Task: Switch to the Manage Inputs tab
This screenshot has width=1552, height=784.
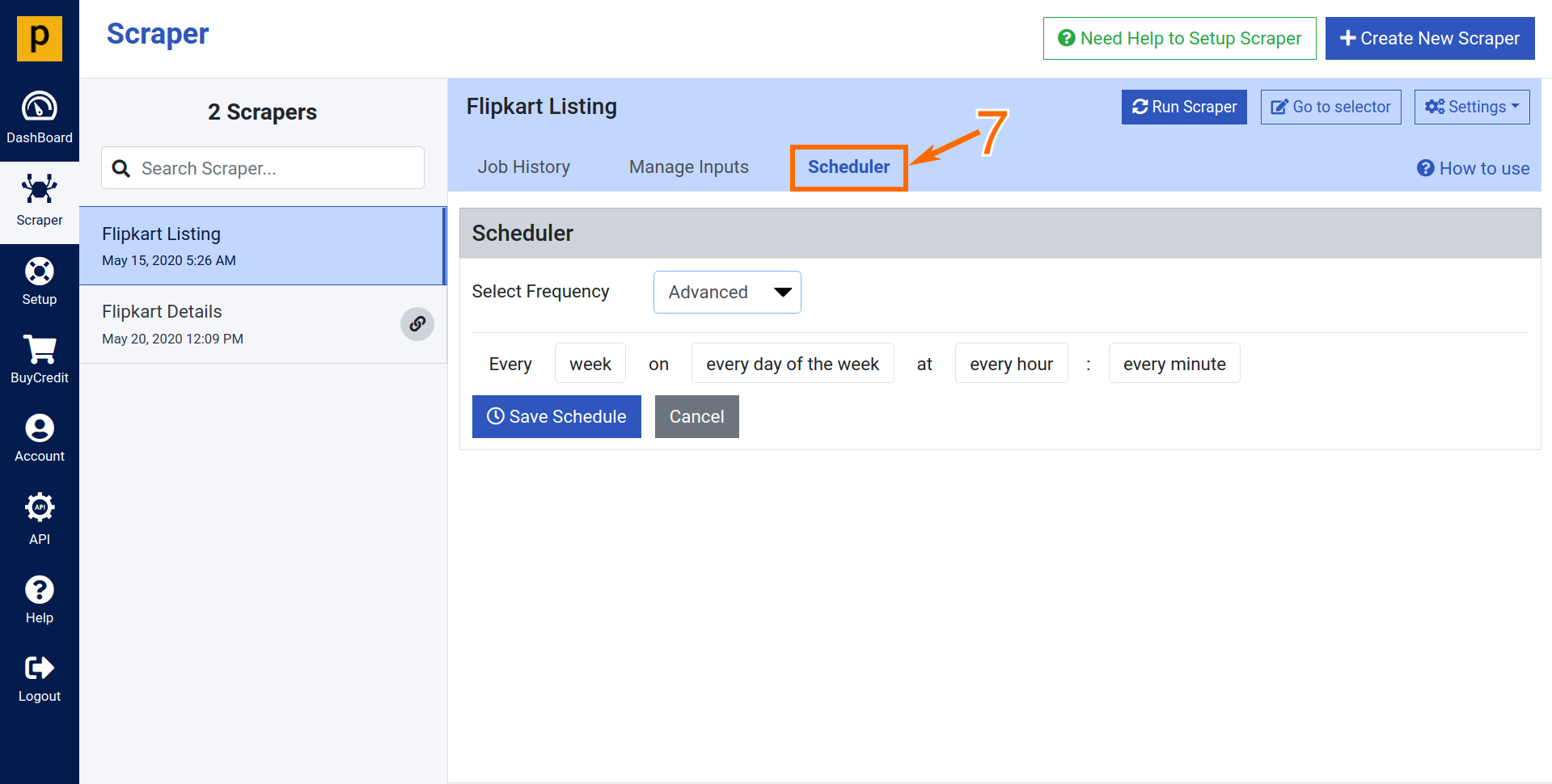Action: pos(688,167)
